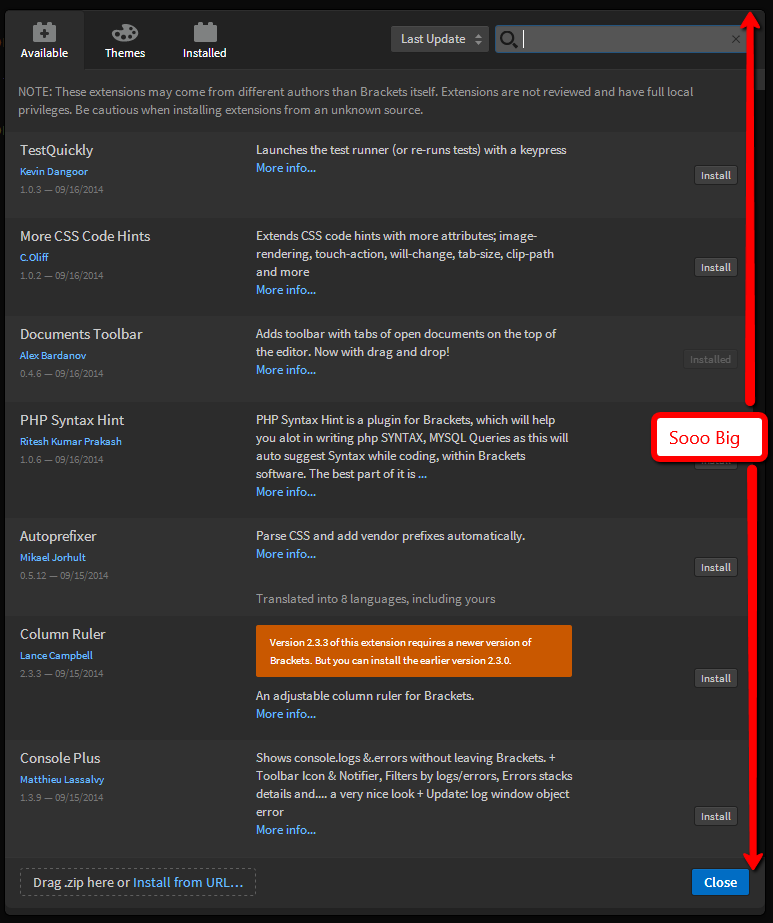Click the orange version 2.3.3 warning message
The image size is (773, 923).
413,651
